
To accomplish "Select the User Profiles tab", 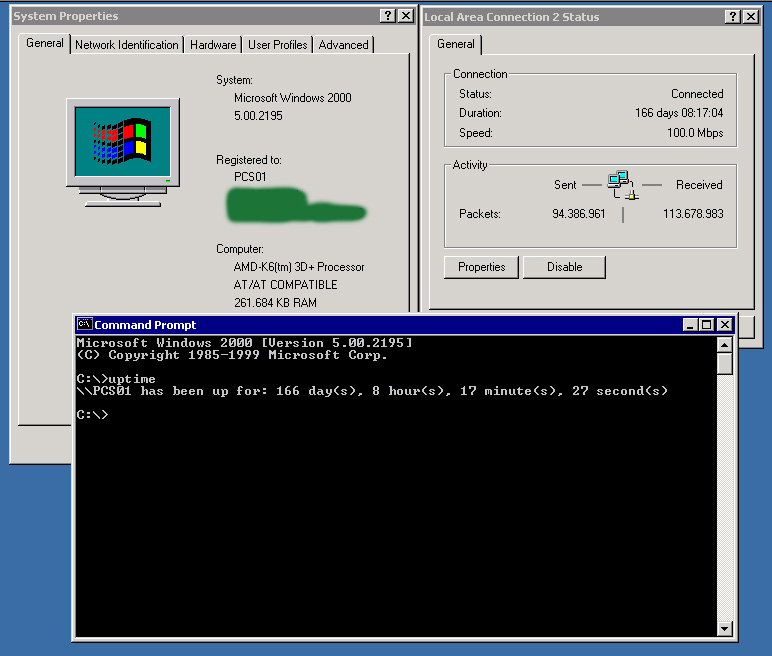I will [x=278, y=45].
